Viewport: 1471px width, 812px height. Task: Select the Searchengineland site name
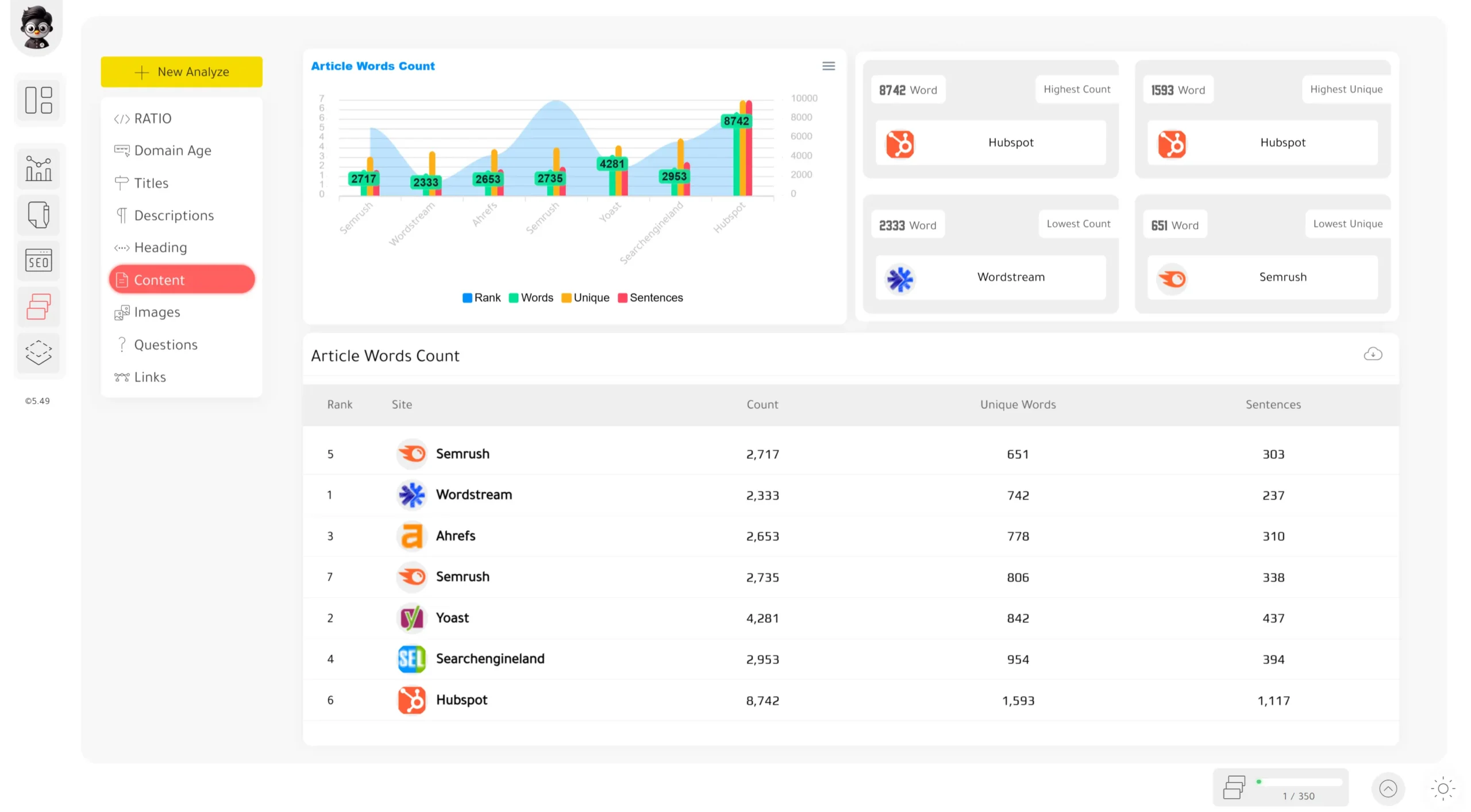[x=490, y=659]
